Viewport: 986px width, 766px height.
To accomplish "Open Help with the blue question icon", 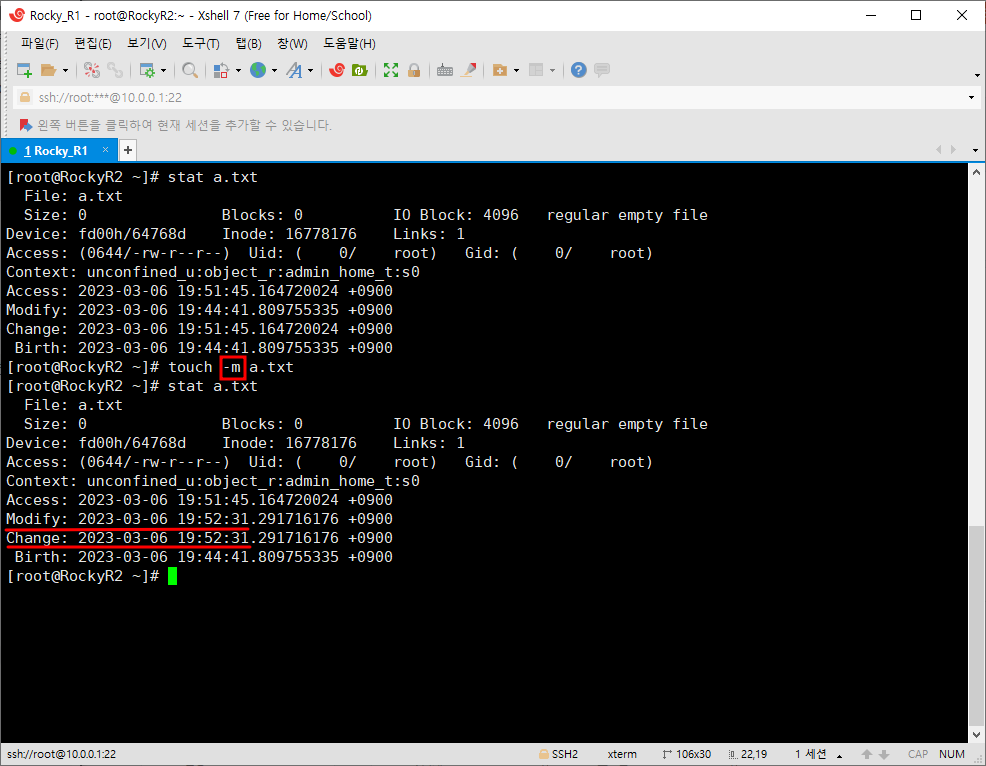I will tap(579, 70).
